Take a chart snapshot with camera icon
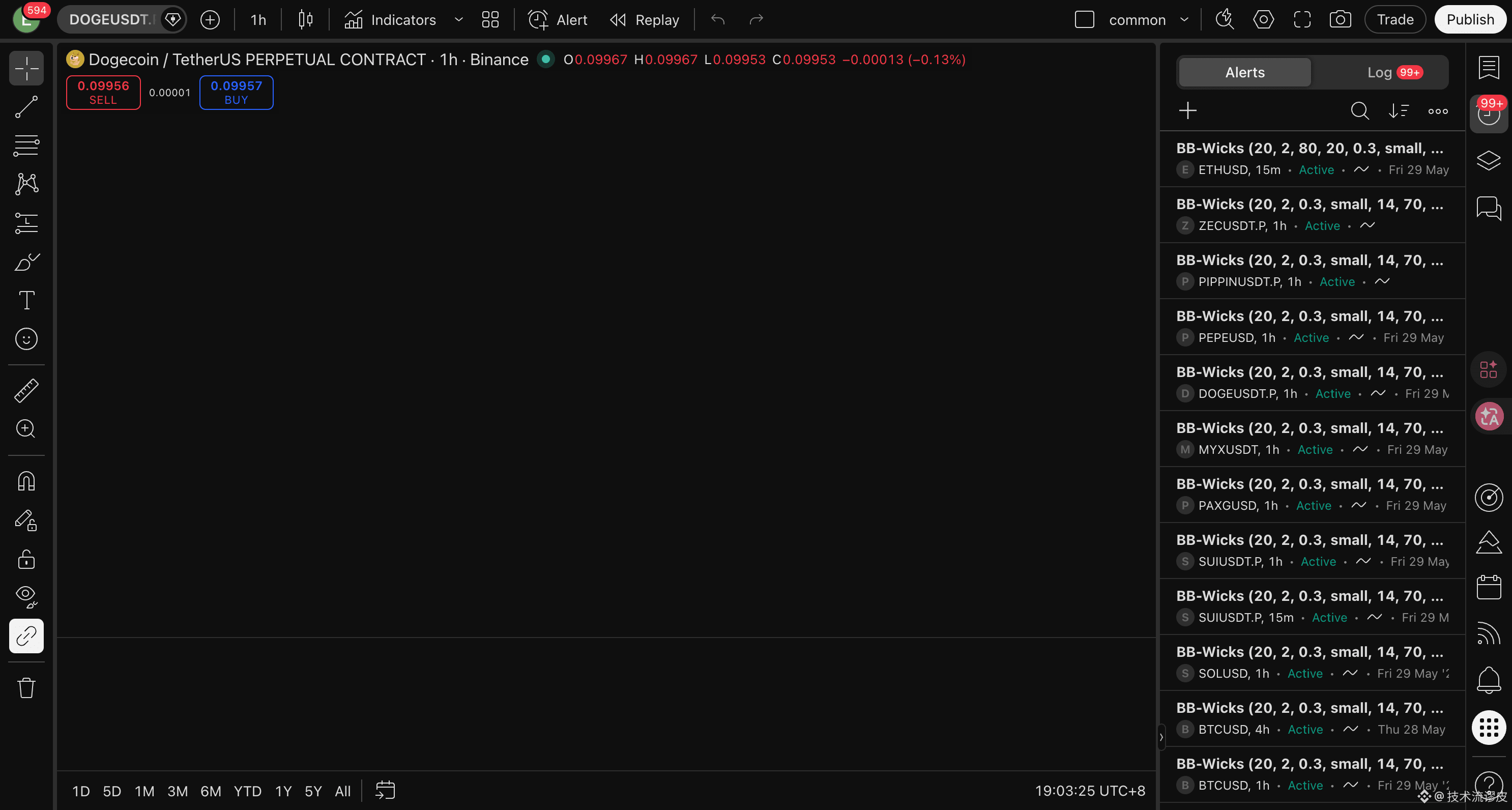Viewport: 1512px width, 810px height. pos(1341,19)
